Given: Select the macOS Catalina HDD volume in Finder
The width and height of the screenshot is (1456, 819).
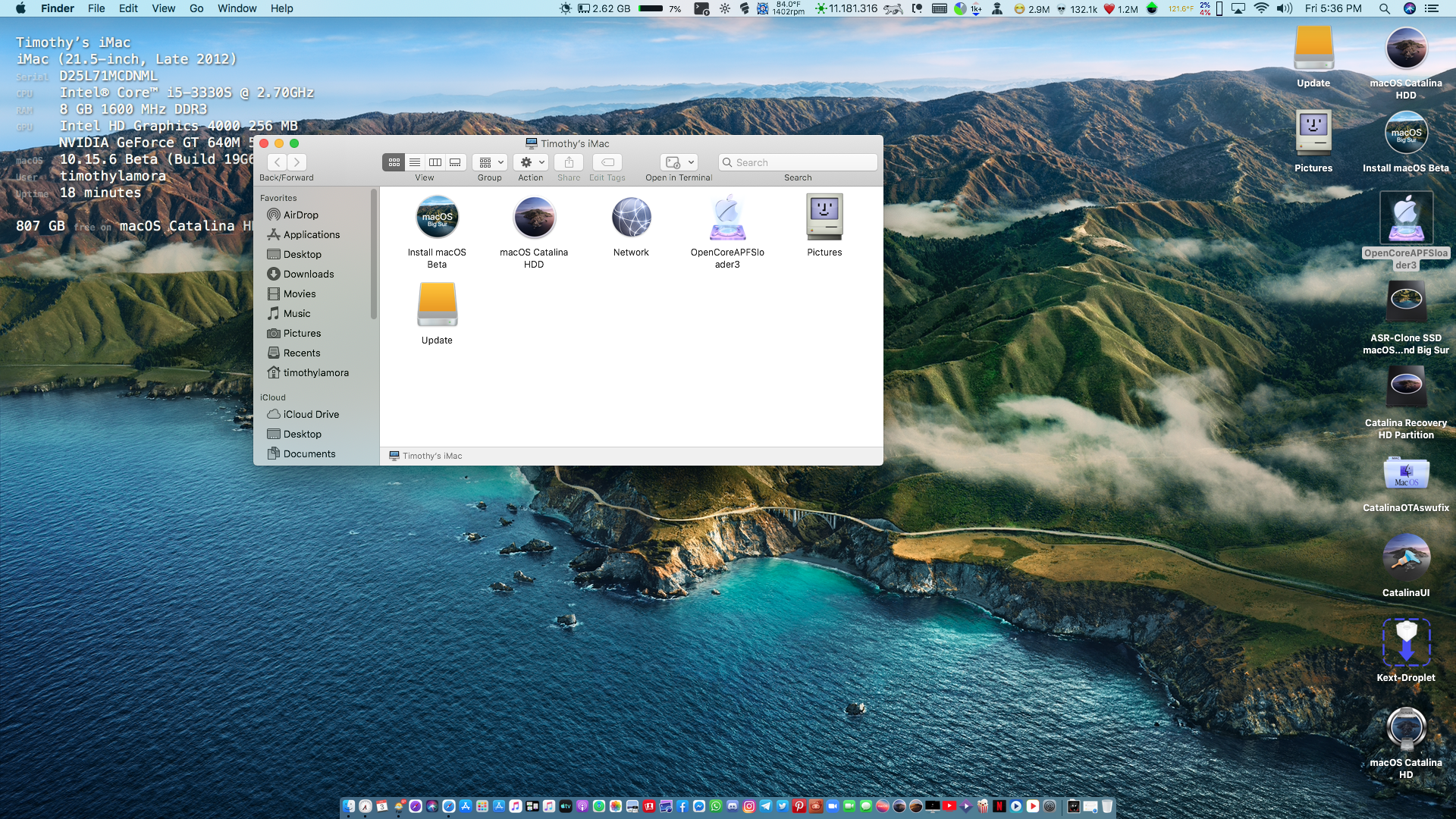Looking at the screenshot, I should pos(534,232).
